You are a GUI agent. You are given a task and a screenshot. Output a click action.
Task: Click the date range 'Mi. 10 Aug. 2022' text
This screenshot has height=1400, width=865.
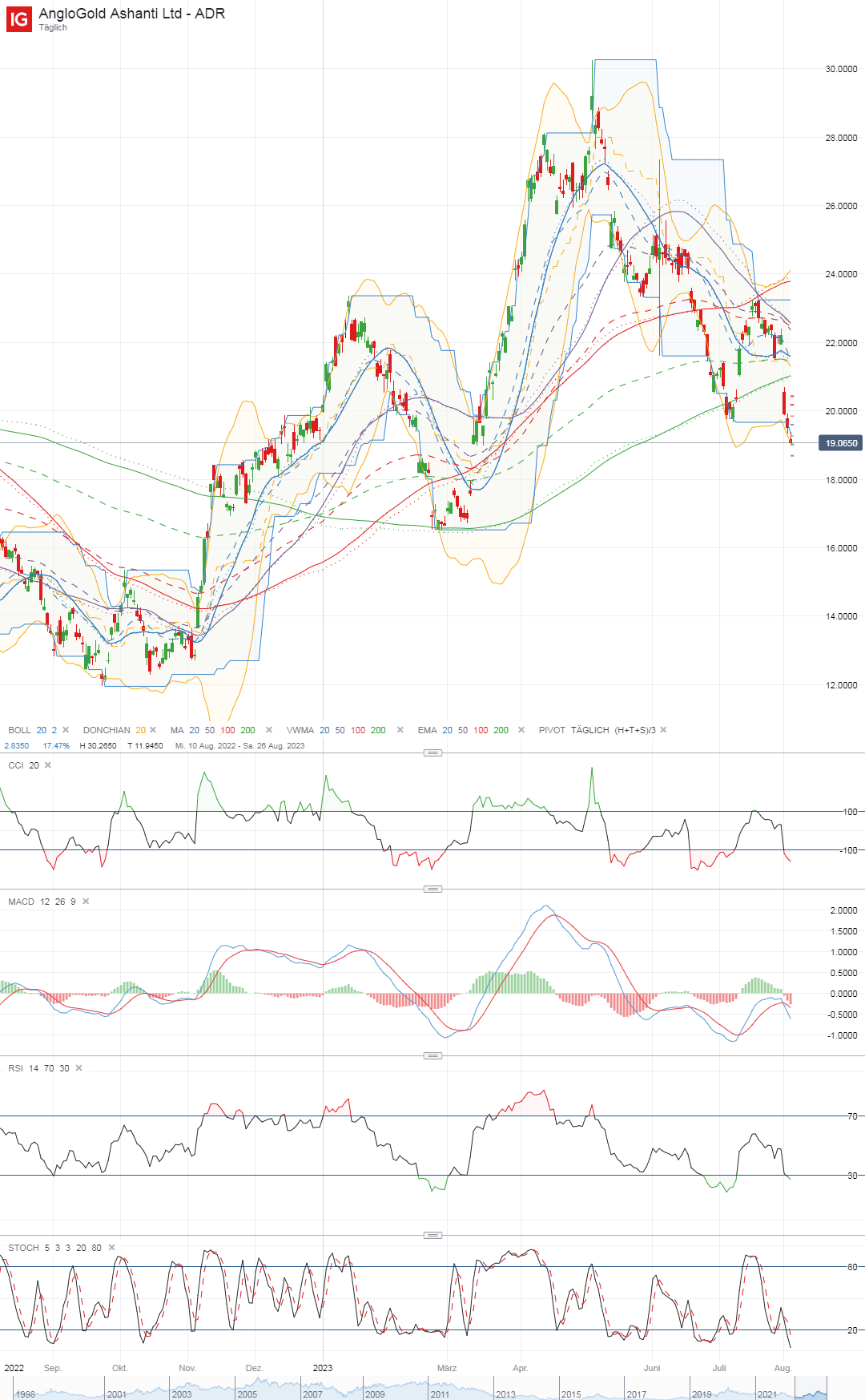tap(207, 746)
